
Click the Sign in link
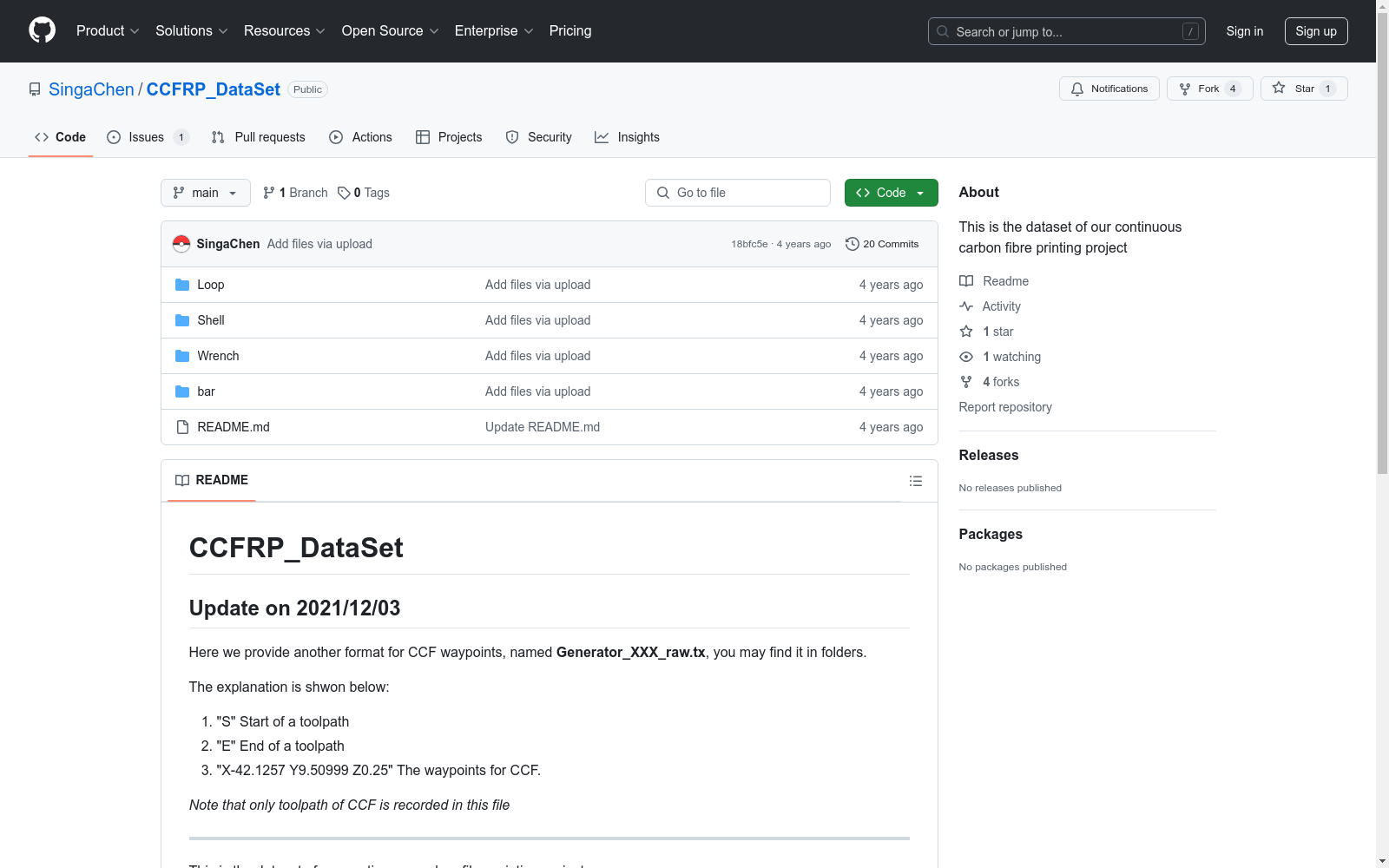1245,31
